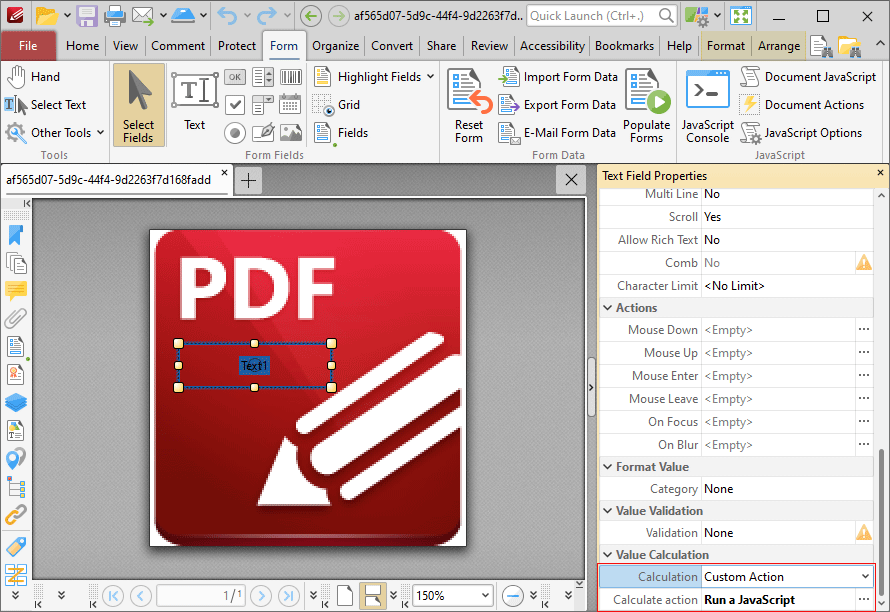E-Mail Form Data
The width and height of the screenshot is (890, 612).
coord(557,133)
